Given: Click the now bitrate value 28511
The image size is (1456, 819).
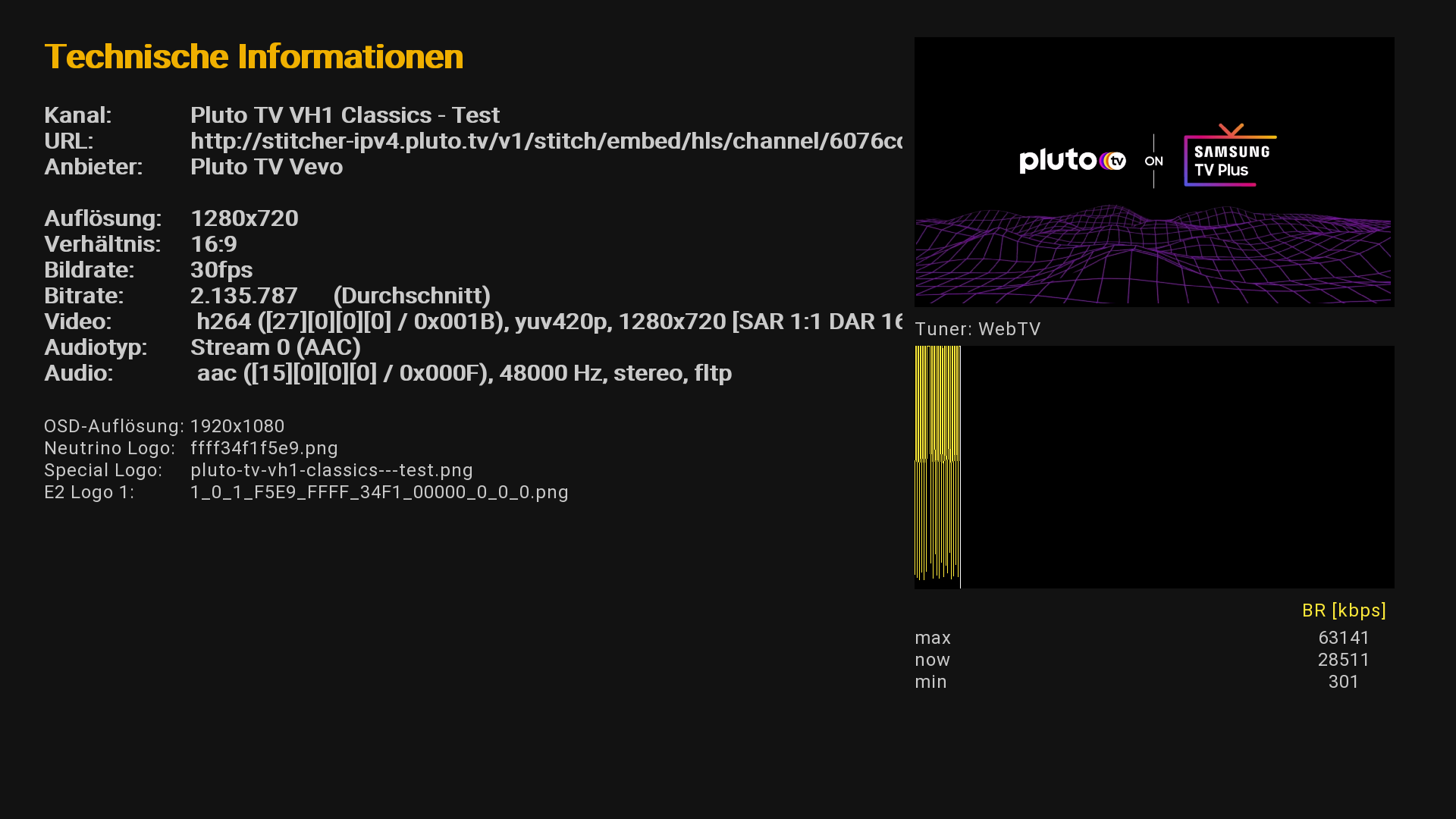Looking at the screenshot, I should [x=1343, y=660].
